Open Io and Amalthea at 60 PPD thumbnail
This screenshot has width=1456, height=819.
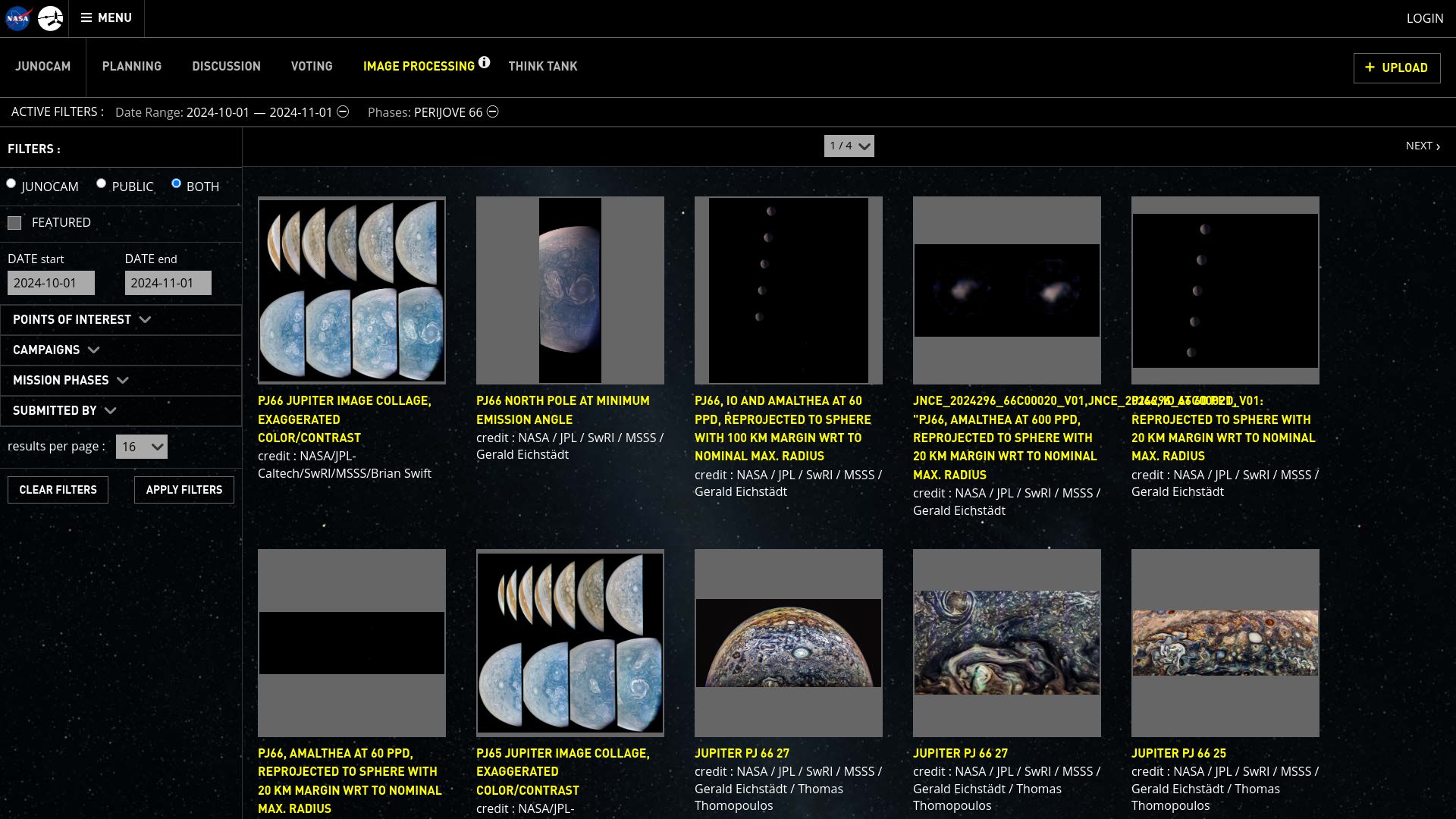point(789,290)
